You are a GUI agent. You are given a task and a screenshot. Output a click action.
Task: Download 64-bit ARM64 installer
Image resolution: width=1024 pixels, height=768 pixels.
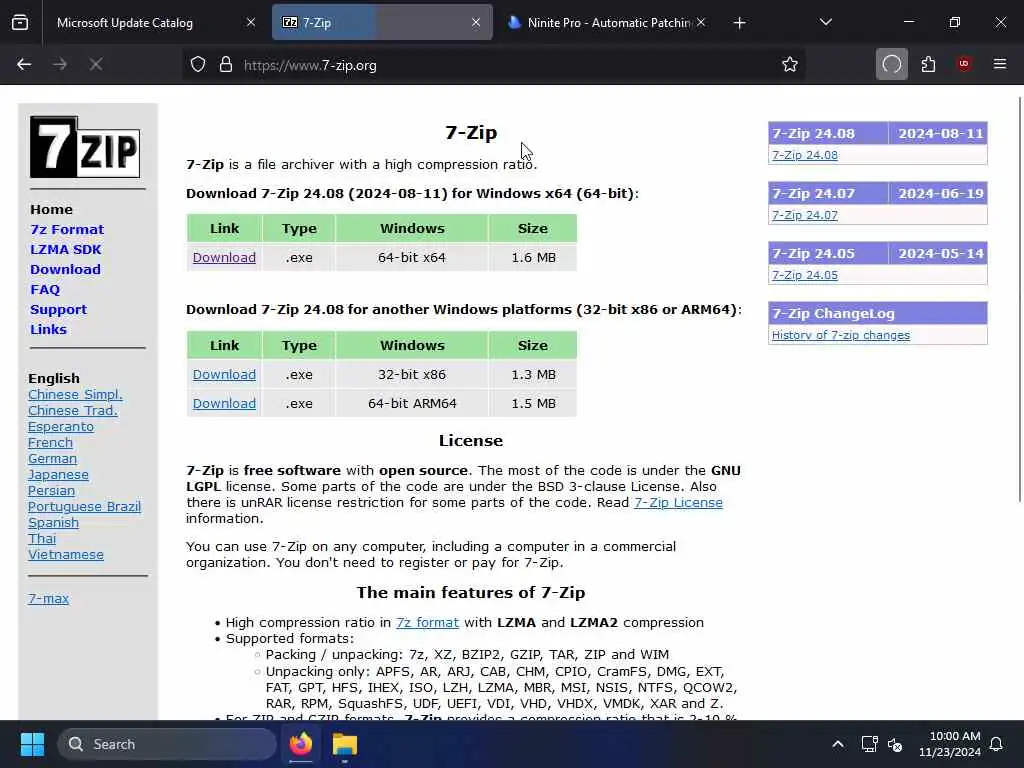(x=224, y=403)
